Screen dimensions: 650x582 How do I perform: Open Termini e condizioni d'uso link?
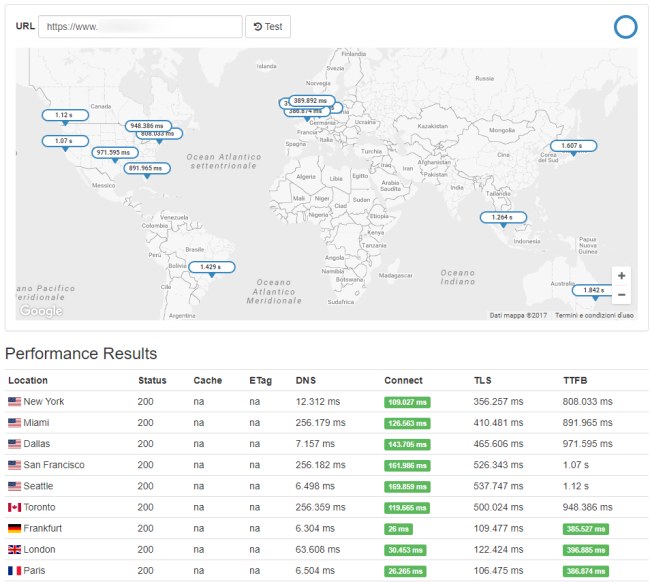[594, 315]
